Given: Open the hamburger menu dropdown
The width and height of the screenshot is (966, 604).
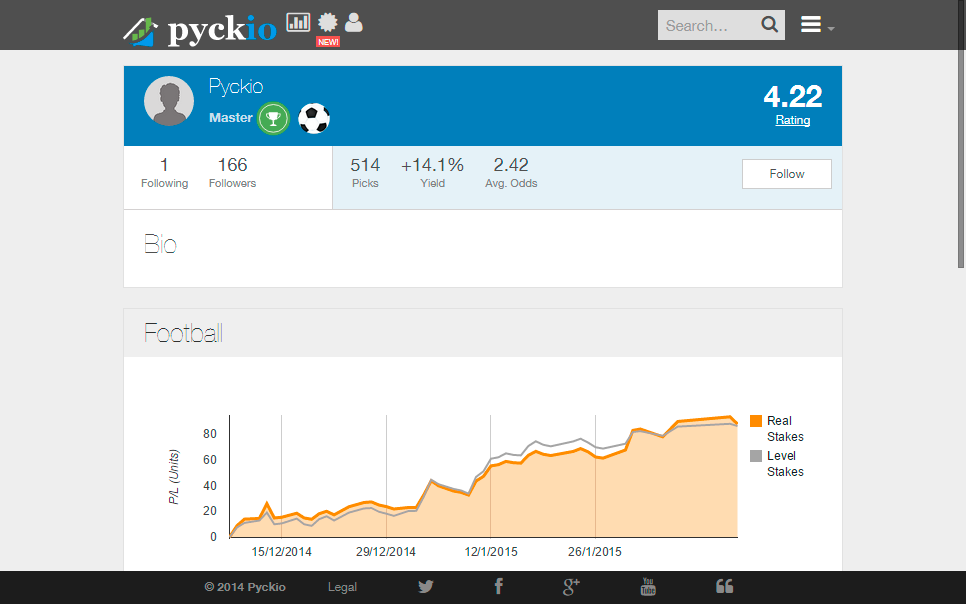Looking at the screenshot, I should (x=817, y=25).
